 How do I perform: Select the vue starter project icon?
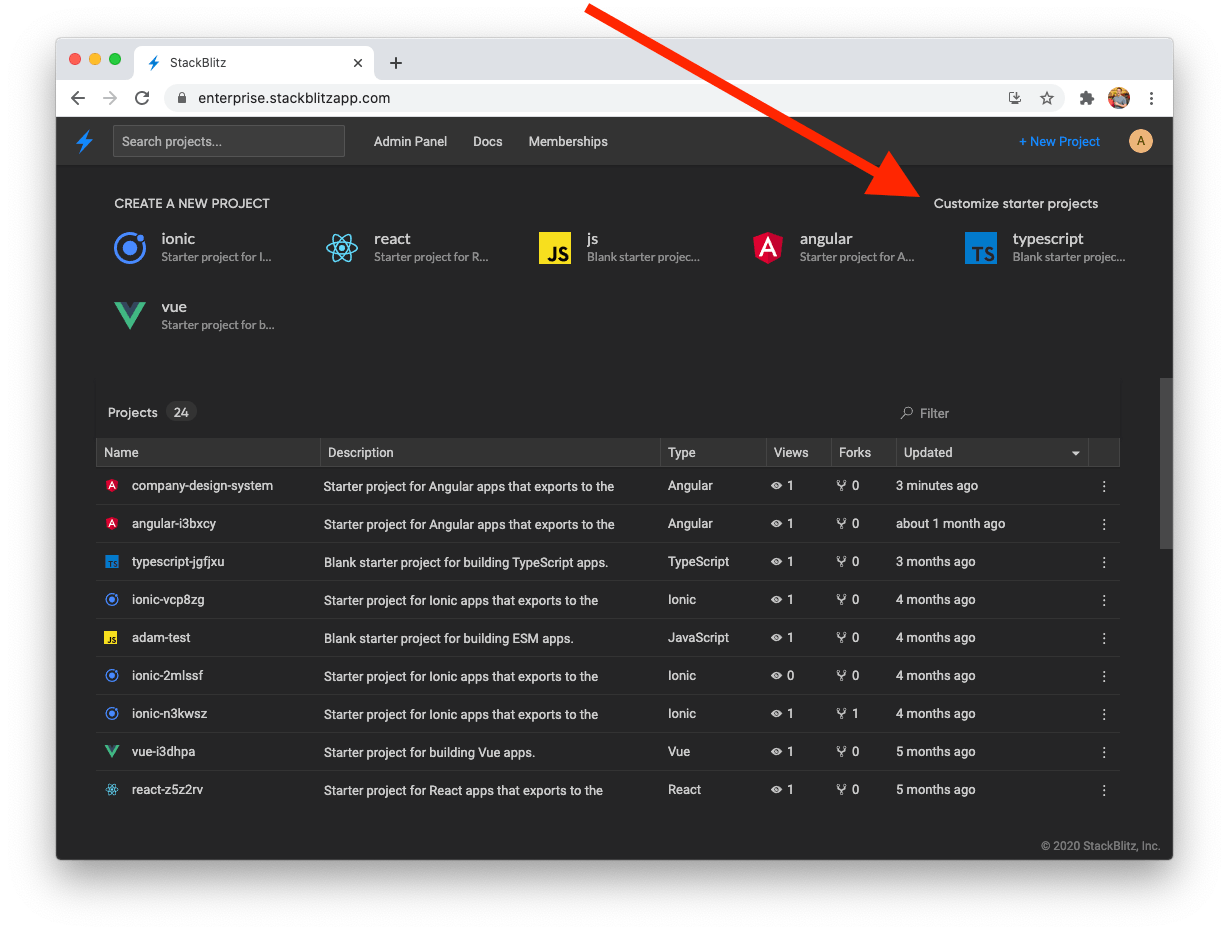[130, 316]
